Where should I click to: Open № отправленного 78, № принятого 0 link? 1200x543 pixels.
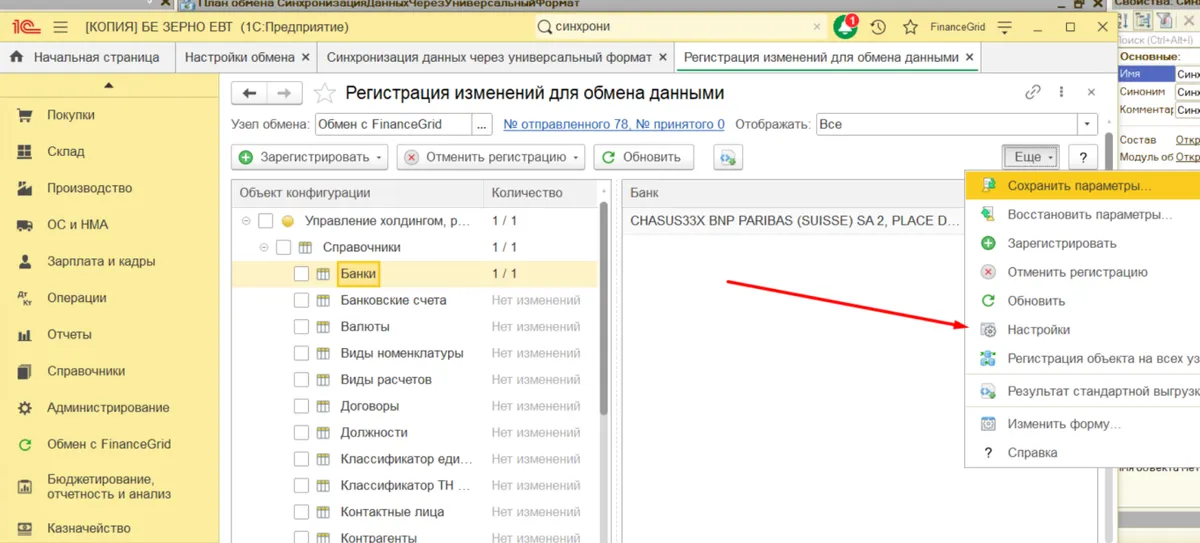[614, 124]
